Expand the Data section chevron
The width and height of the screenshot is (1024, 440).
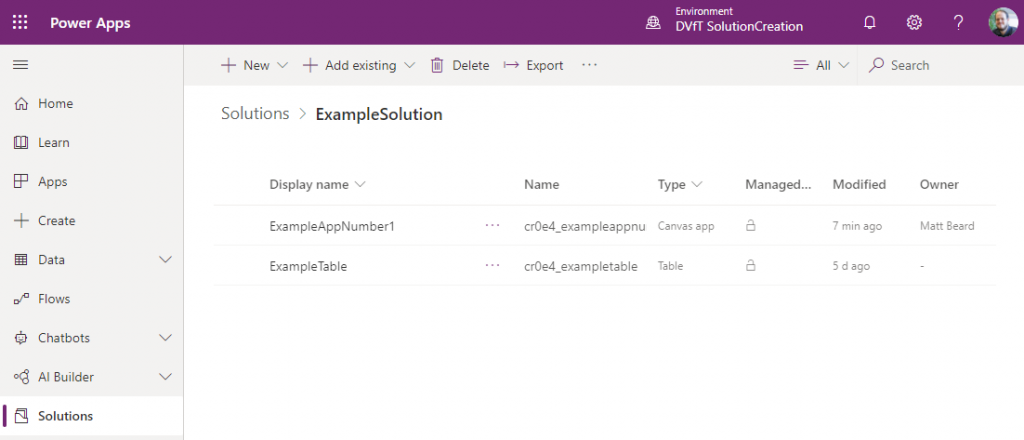166,260
